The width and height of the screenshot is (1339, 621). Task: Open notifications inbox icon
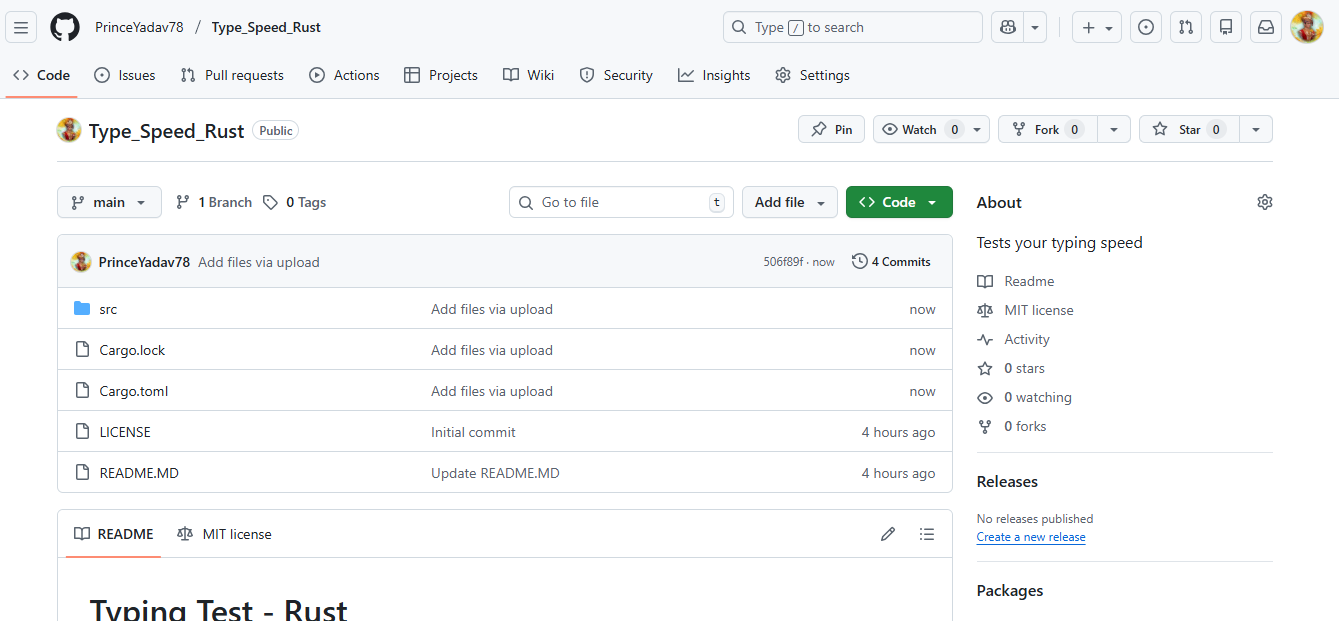(x=1266, y=27)
